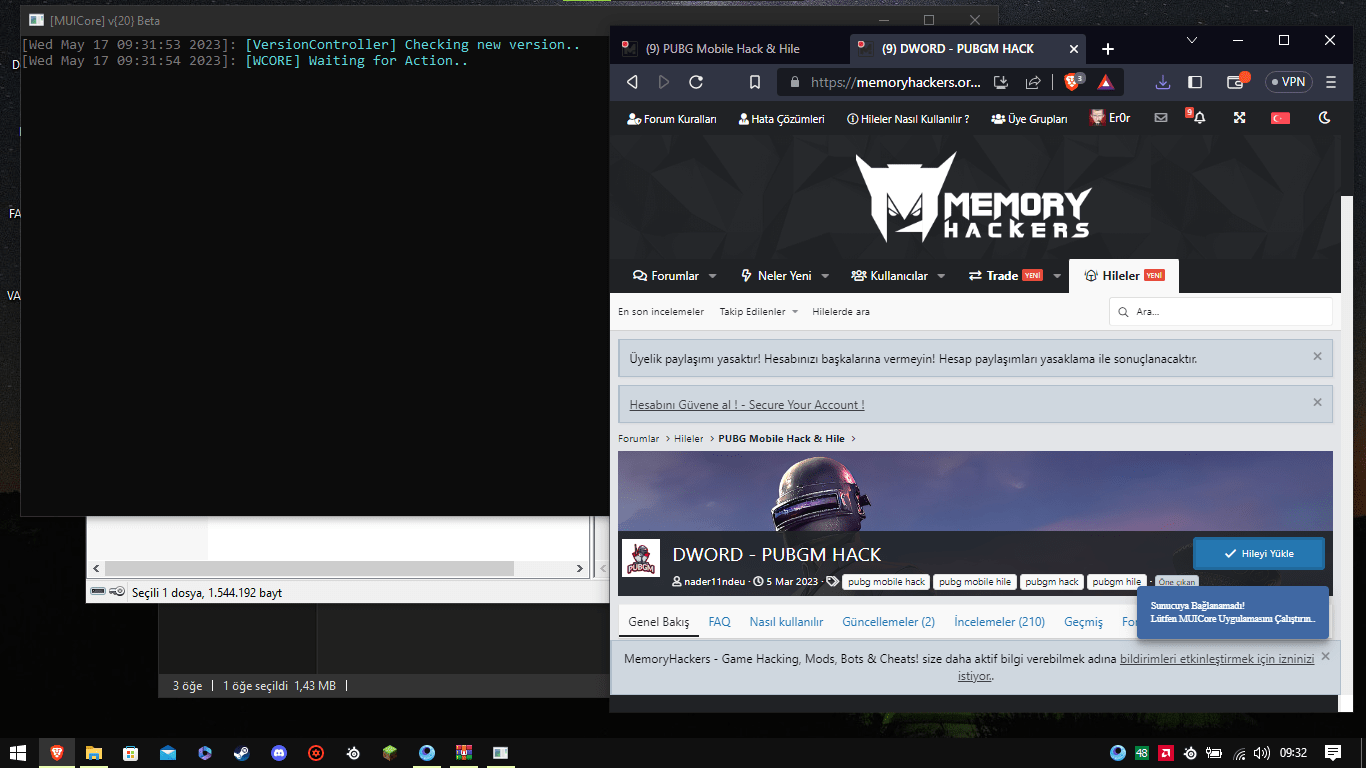Click the author name nader11ndeu
The height and width of the screenshot is (768, 1366).
[x=715, y=581]
